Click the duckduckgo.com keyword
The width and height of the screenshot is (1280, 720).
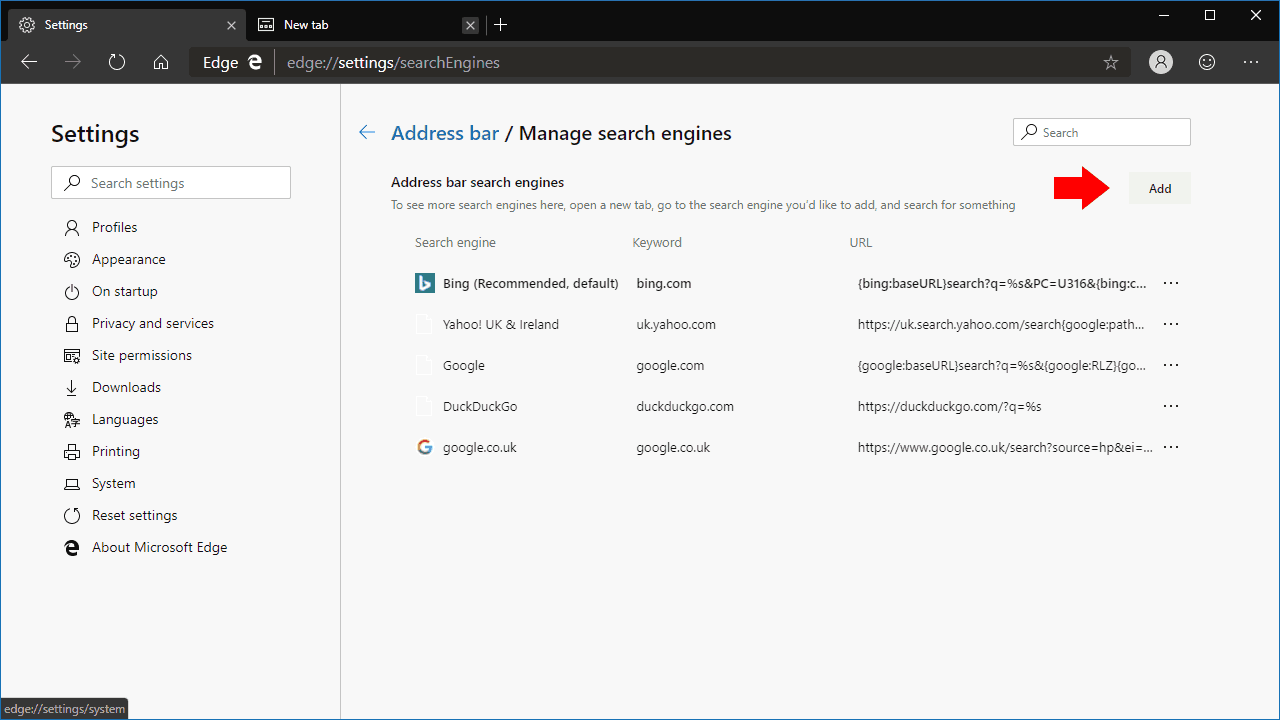(685, 406)
